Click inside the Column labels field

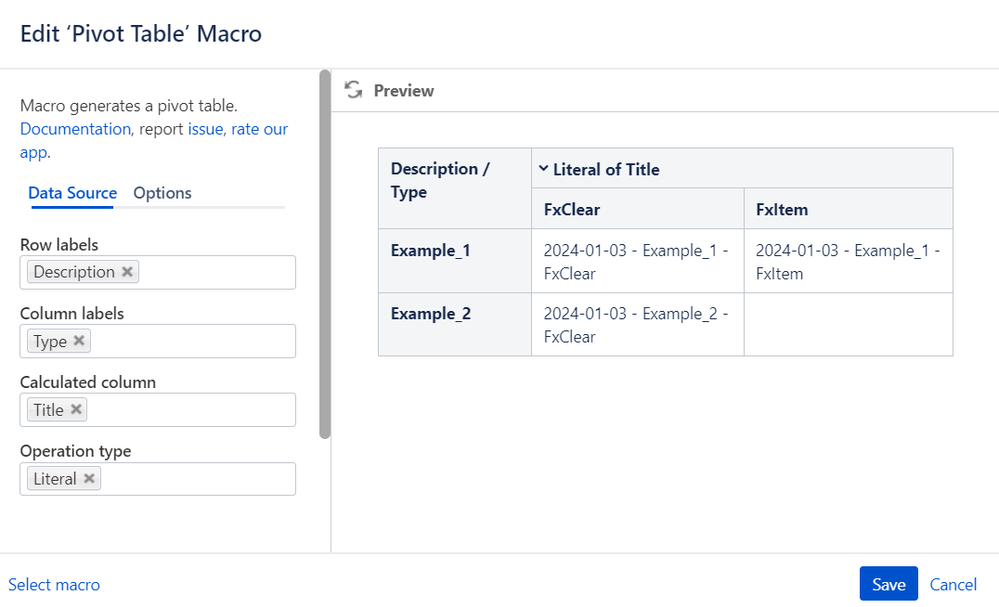point(190,341)
